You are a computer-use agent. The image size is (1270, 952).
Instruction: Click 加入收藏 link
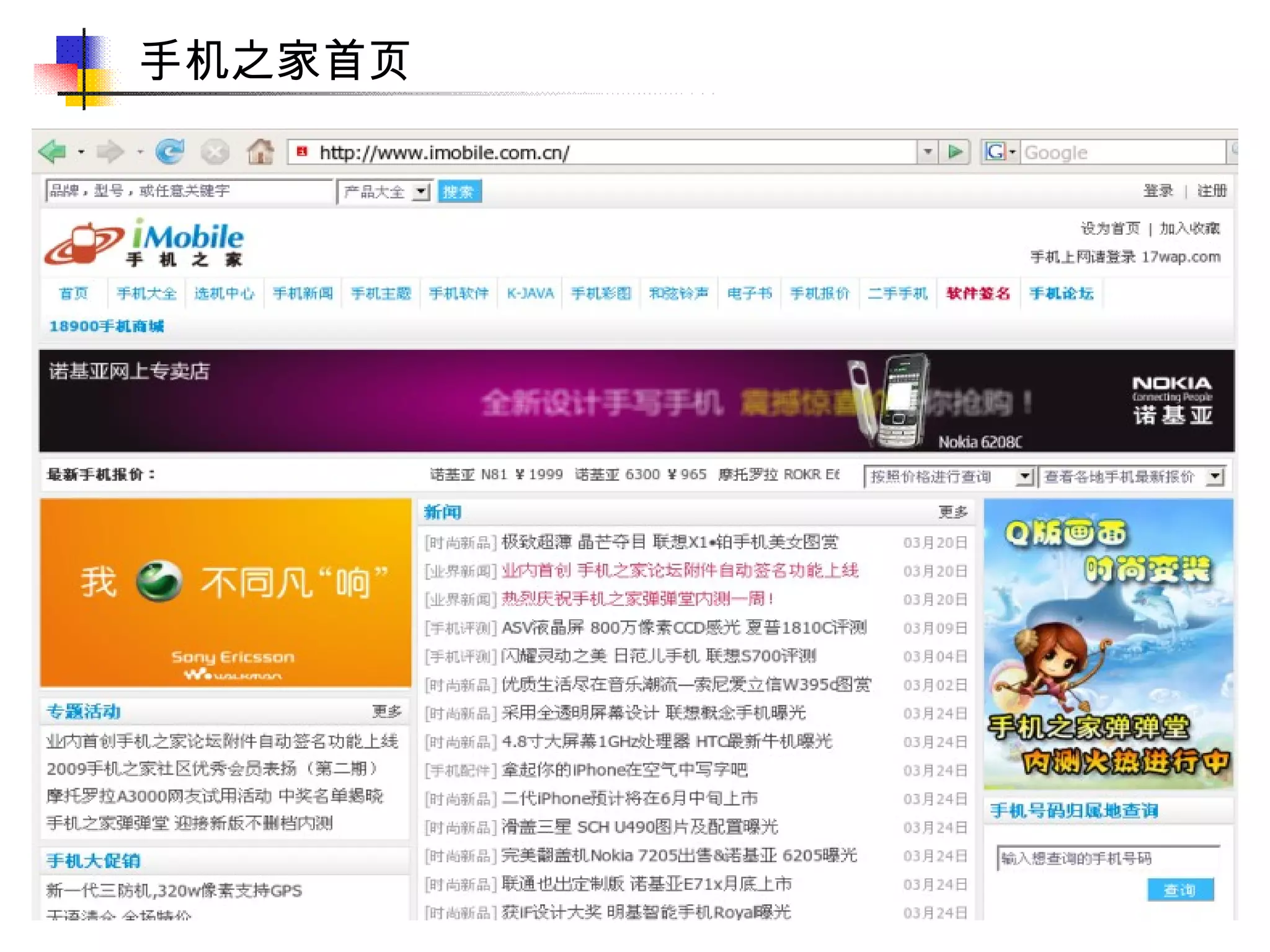click(1189, 229)
